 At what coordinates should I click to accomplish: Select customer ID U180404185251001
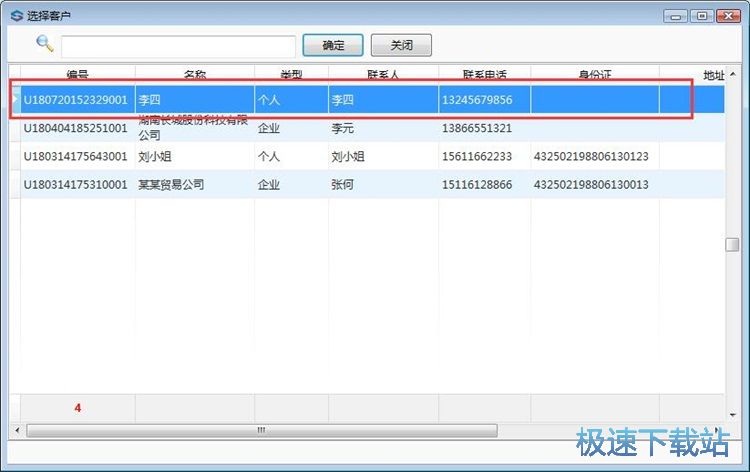[76, 128]
